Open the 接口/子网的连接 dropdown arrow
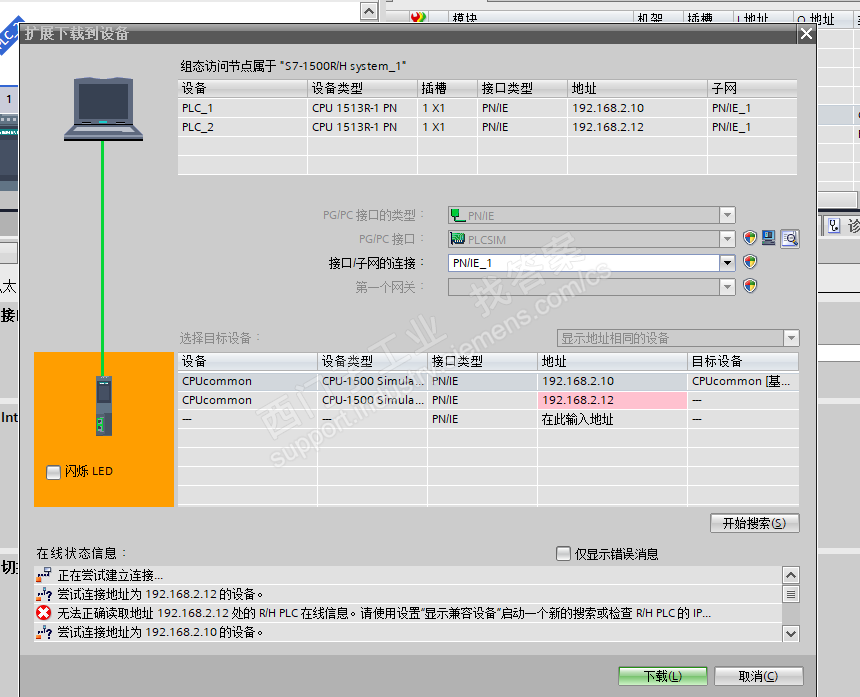 click(727, 263)
